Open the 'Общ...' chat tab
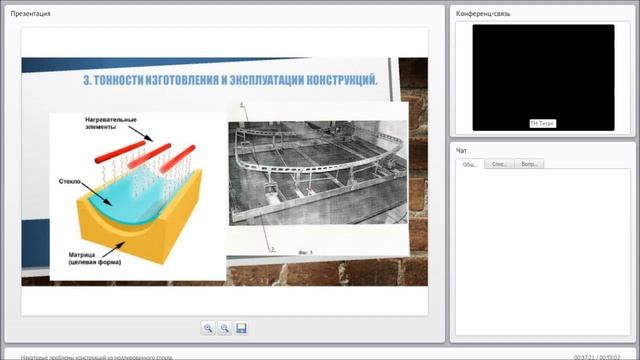This screenshot has width=640, height=360. tap(470, 164)
